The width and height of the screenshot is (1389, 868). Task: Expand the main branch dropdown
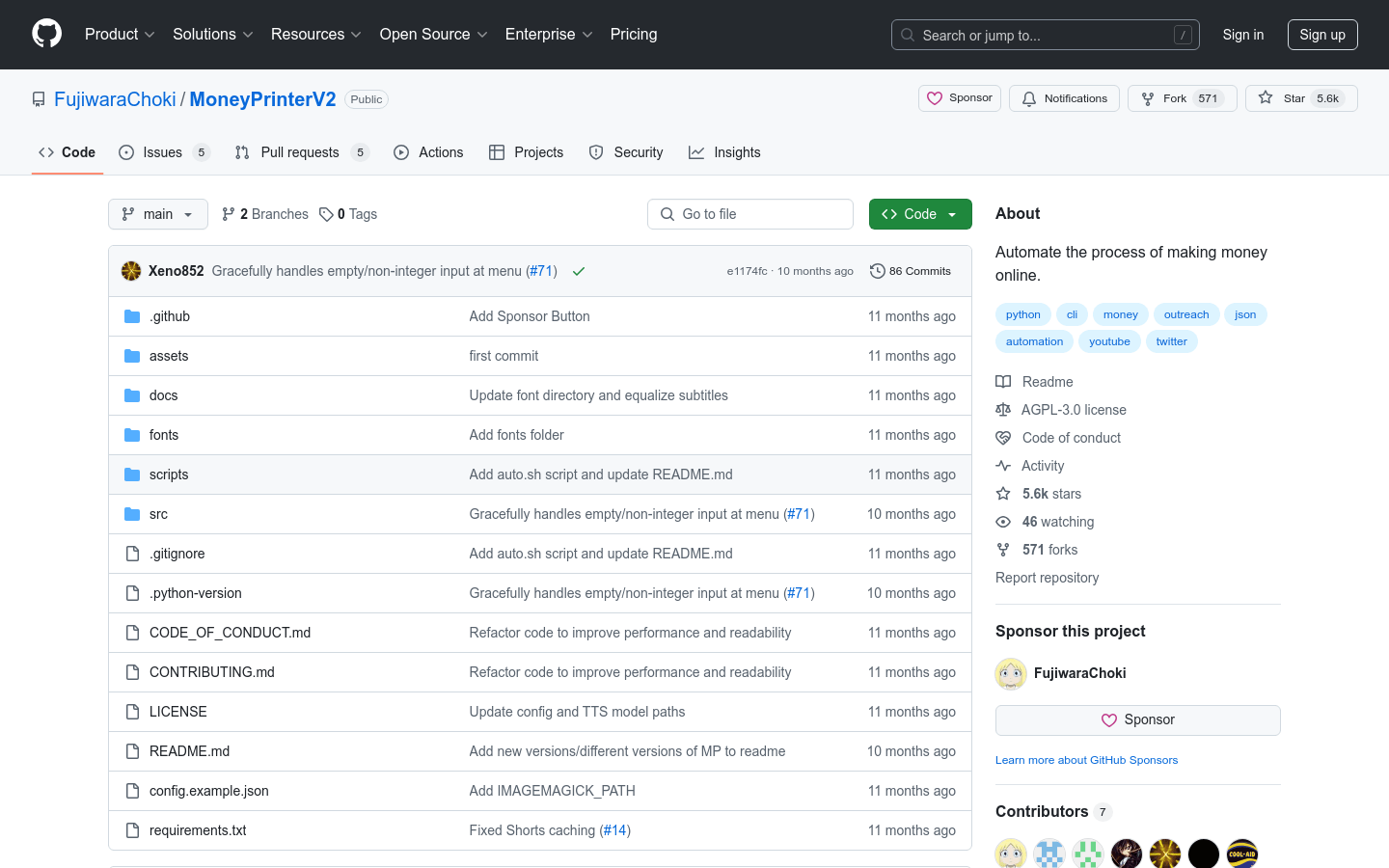(157, 214)
